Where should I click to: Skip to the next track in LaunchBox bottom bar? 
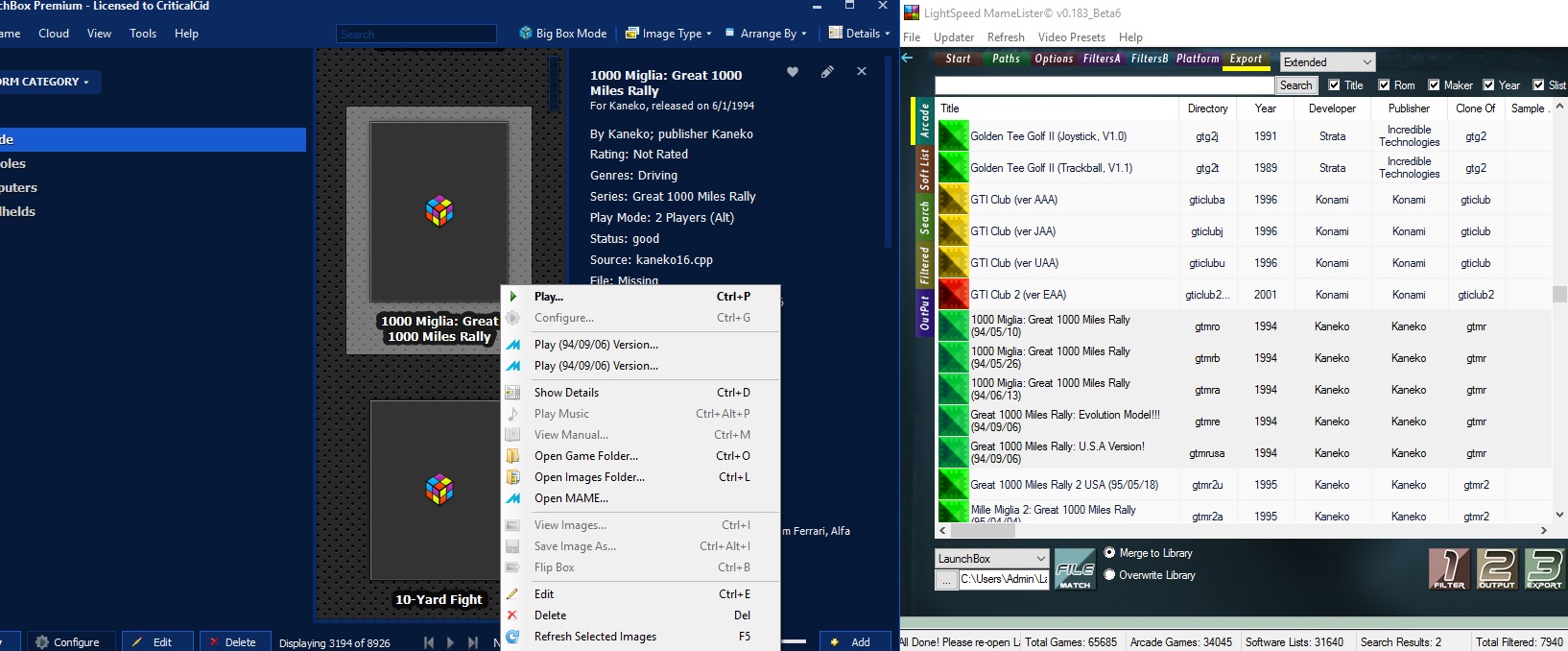click(x=472, y=642)
